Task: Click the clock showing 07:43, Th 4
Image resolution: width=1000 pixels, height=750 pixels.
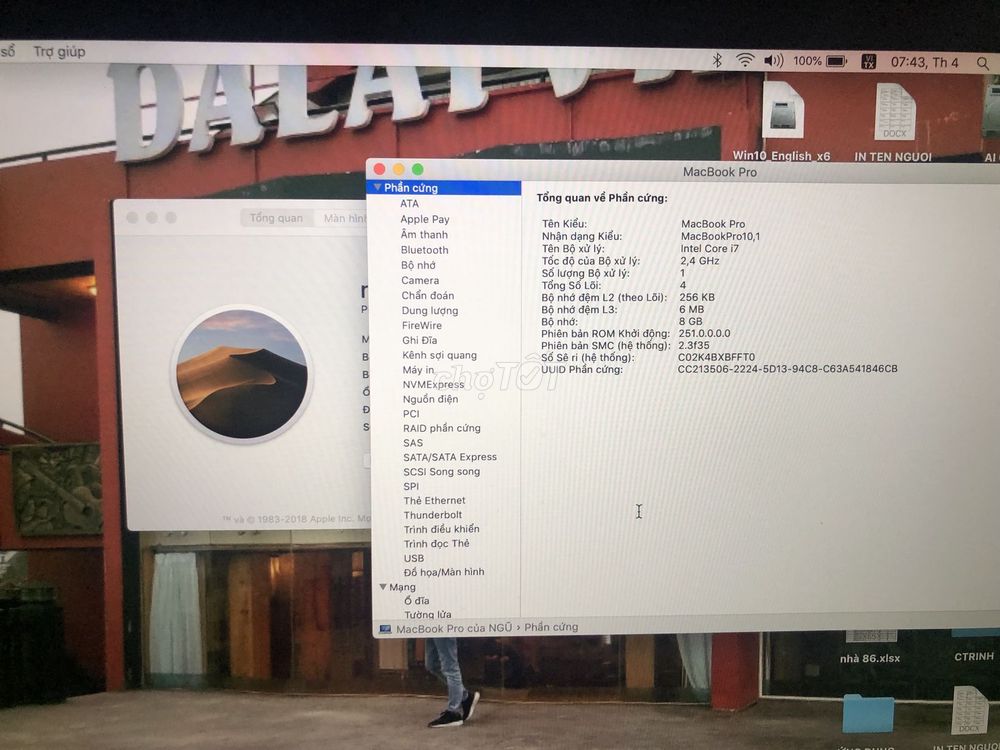Action: (x=924, y=62)
